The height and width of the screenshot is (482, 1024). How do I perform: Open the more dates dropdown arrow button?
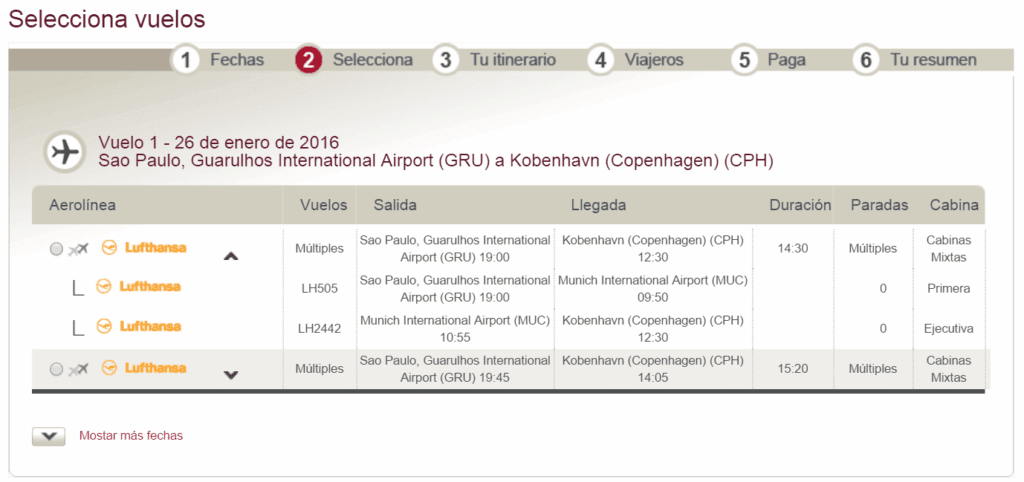(x=49, y=437)
